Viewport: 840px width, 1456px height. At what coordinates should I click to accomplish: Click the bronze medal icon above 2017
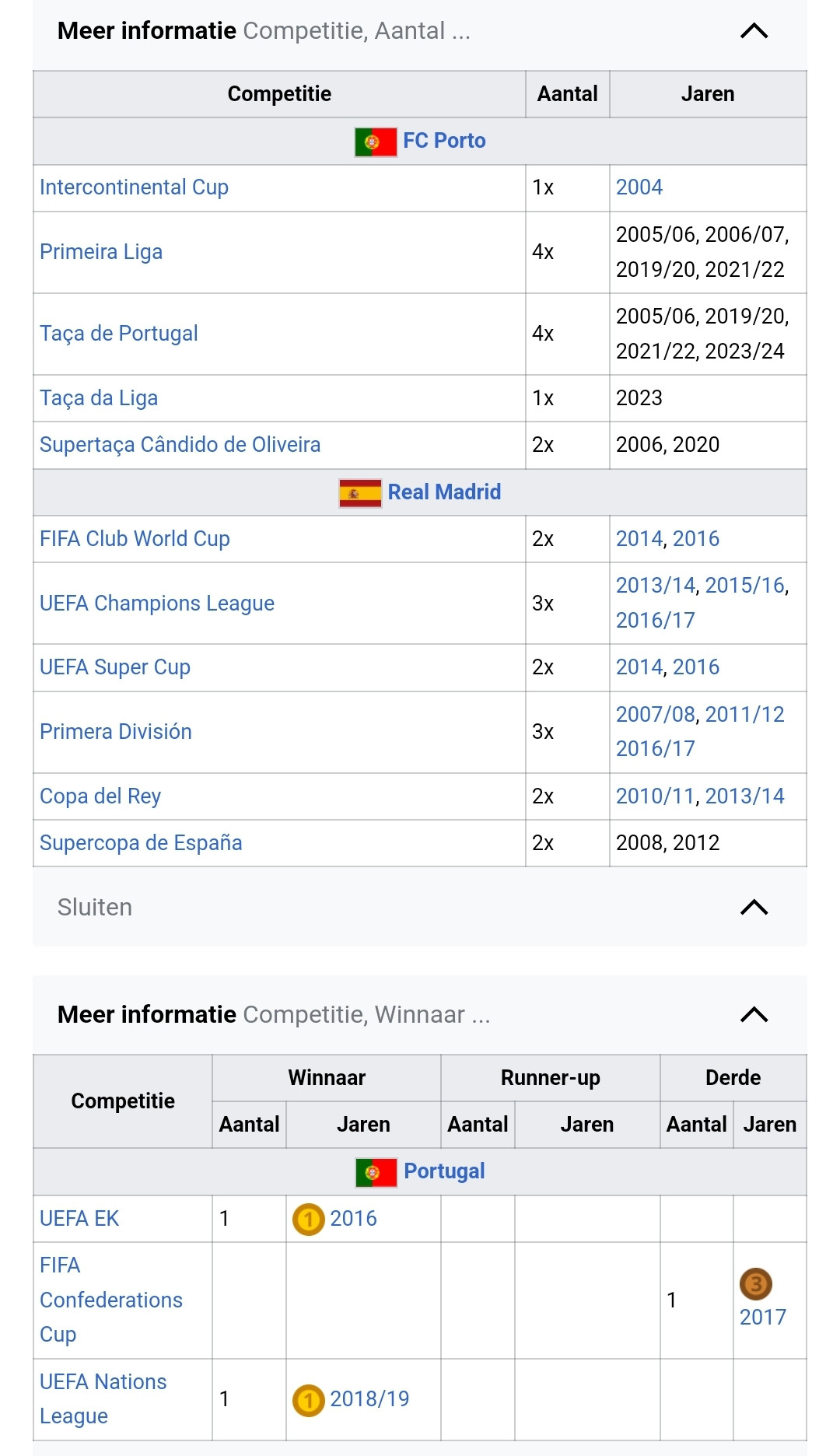(x=755, y=1284)
